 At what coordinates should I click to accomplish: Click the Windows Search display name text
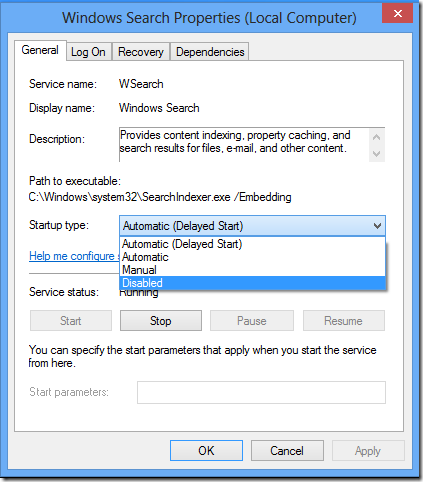tap(159, 108)
